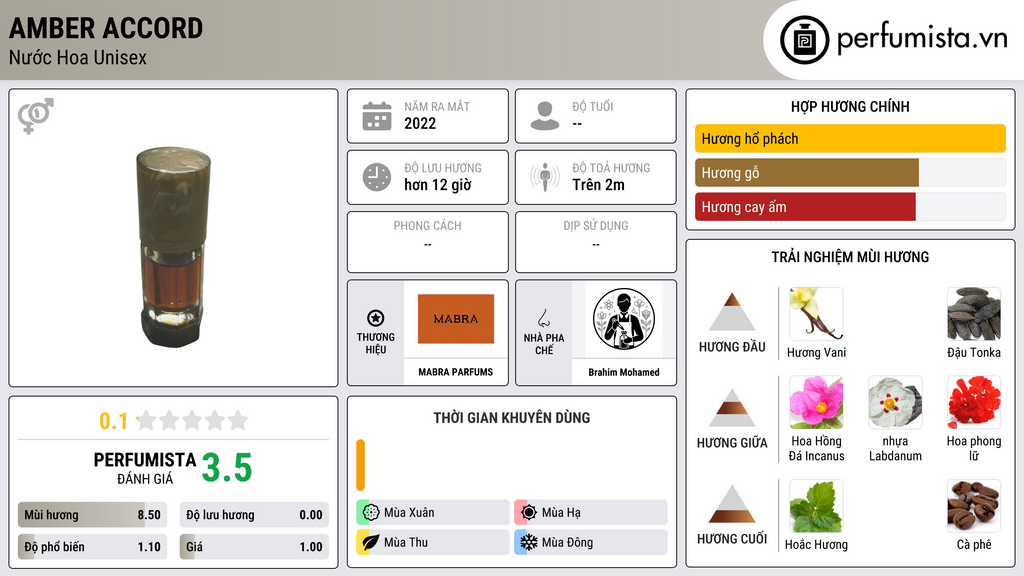
Task: Click the Hương giữa pyramid icon
Action: click(x=732, y=408)
